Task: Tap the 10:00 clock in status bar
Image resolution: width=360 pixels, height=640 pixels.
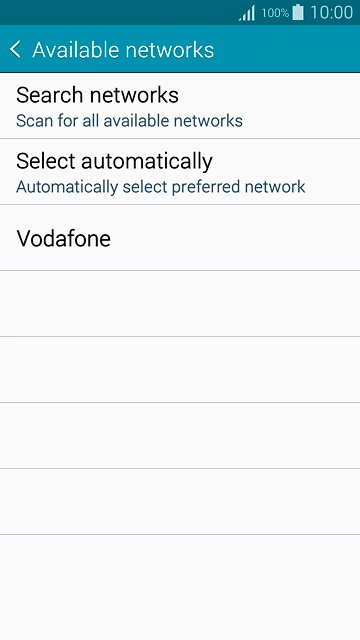Action: [x=331, y=13]
